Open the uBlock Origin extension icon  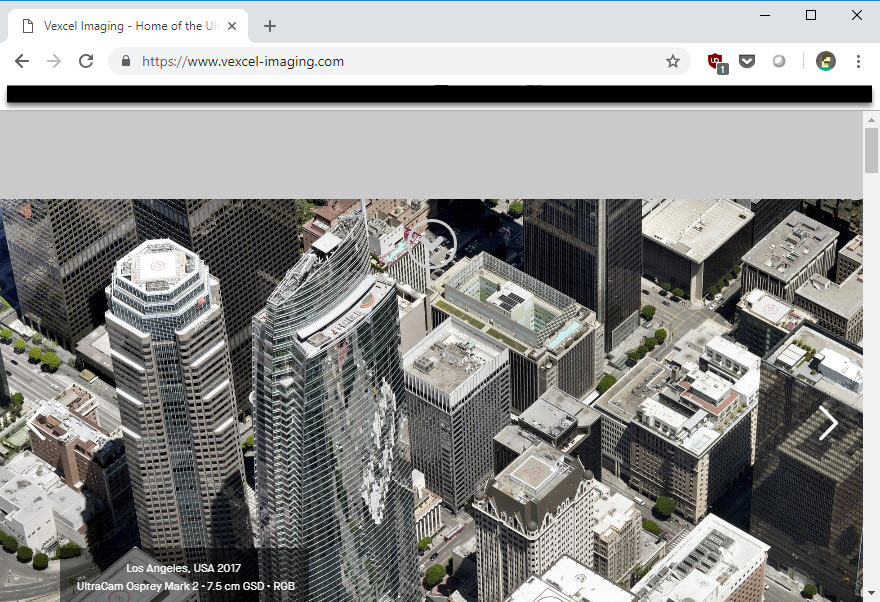tap(717, 62)
